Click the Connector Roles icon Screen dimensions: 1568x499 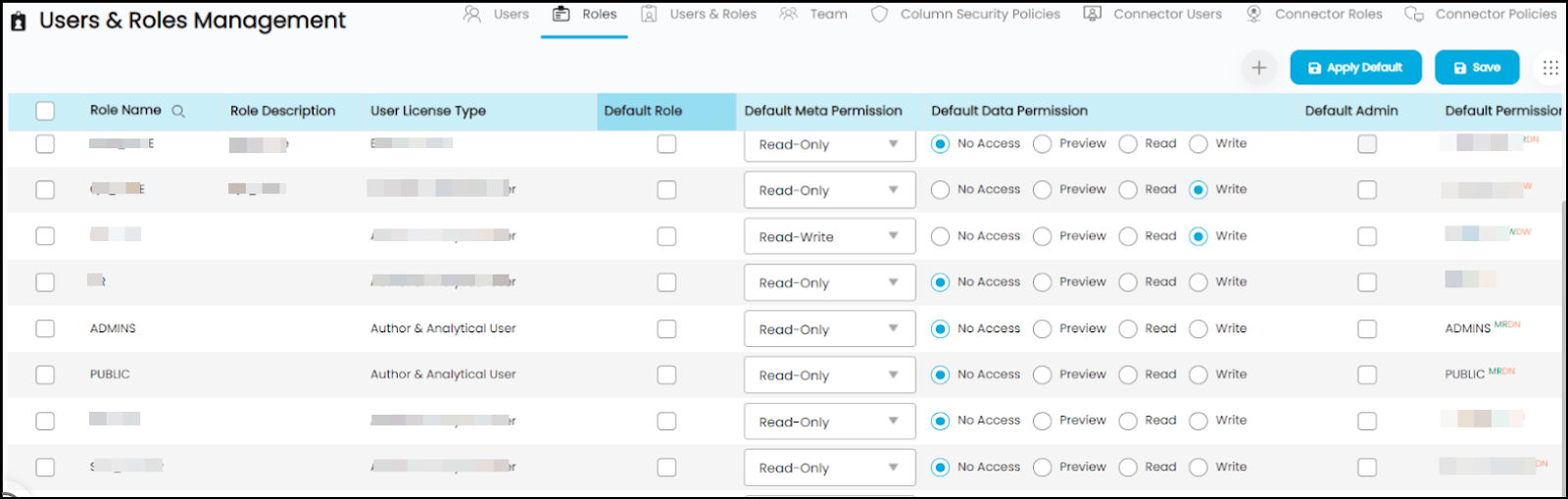1253,14
